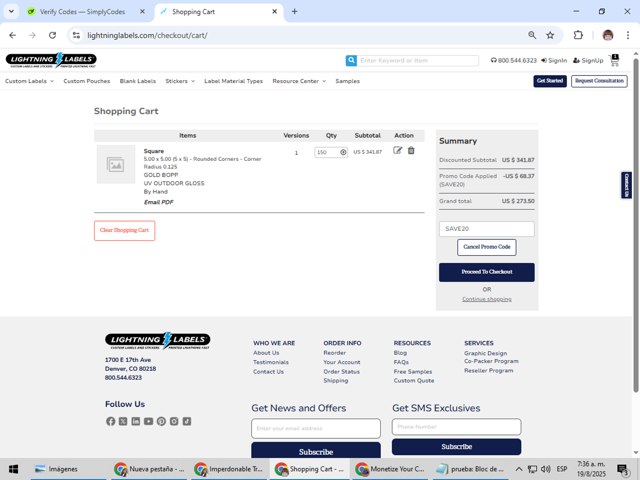Image resolution: width=640 pixels, height=480 pixels.
Task: Open the browser extensions puzzle icon
Action: coord(578,35)
